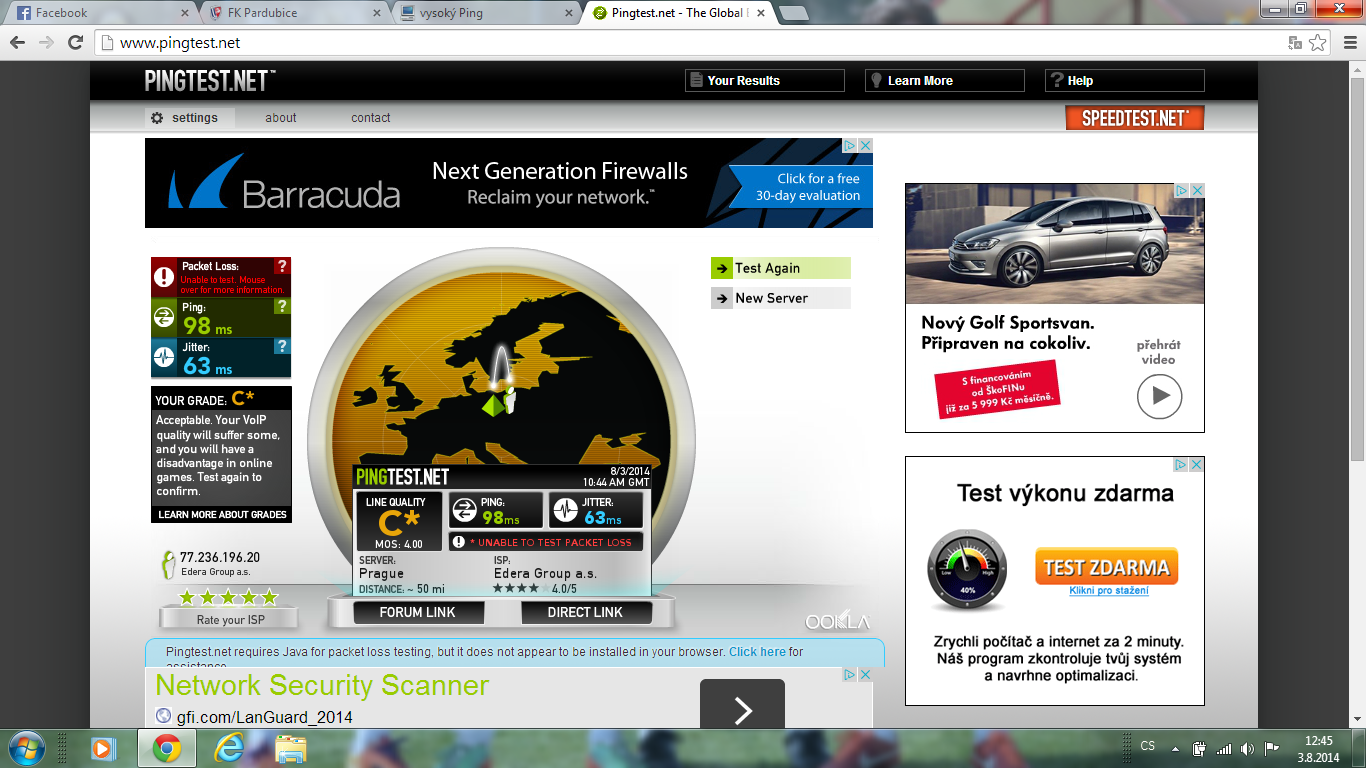Open the Network Security Scanner ad link
The width and height of the screenshot is (1366, 768).
(322, 686)
